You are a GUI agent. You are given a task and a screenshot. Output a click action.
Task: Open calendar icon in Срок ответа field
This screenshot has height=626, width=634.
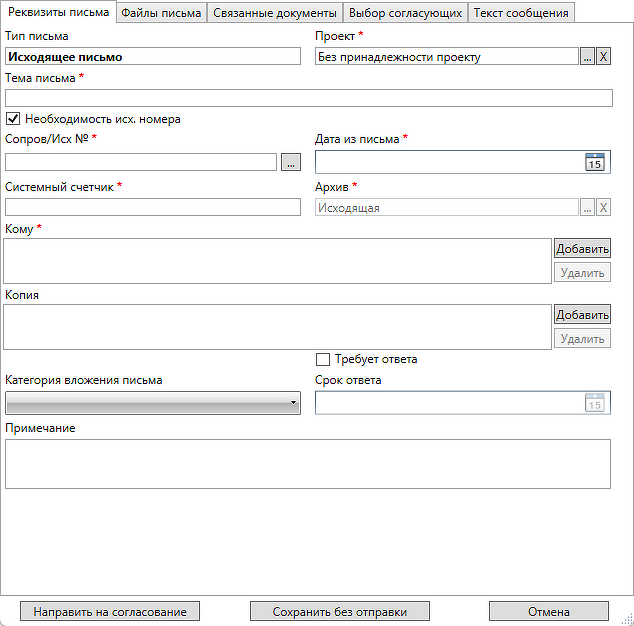pyautogui.click(x=595, y=403)
